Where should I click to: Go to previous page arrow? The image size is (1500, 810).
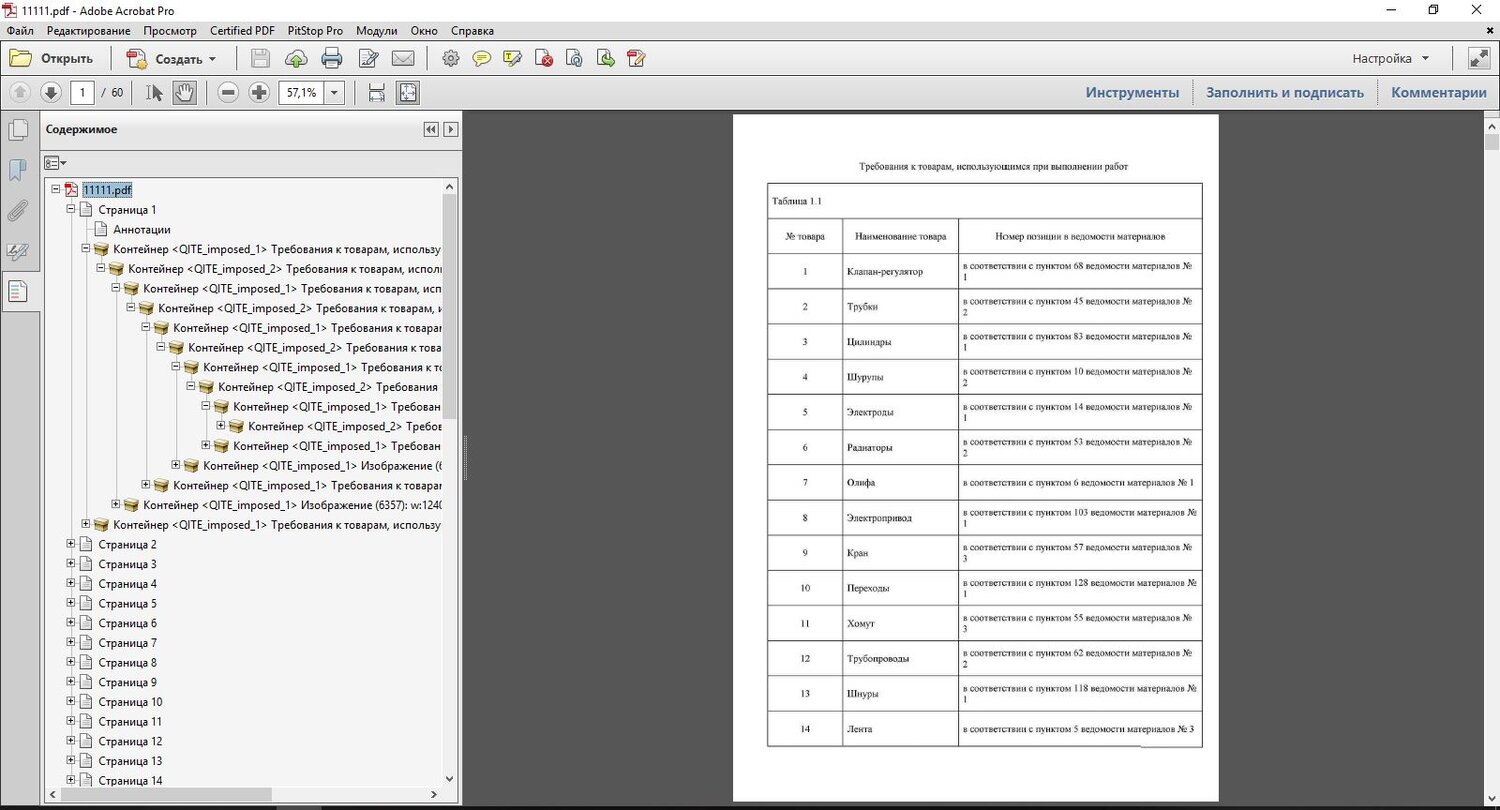pos(20,93)
